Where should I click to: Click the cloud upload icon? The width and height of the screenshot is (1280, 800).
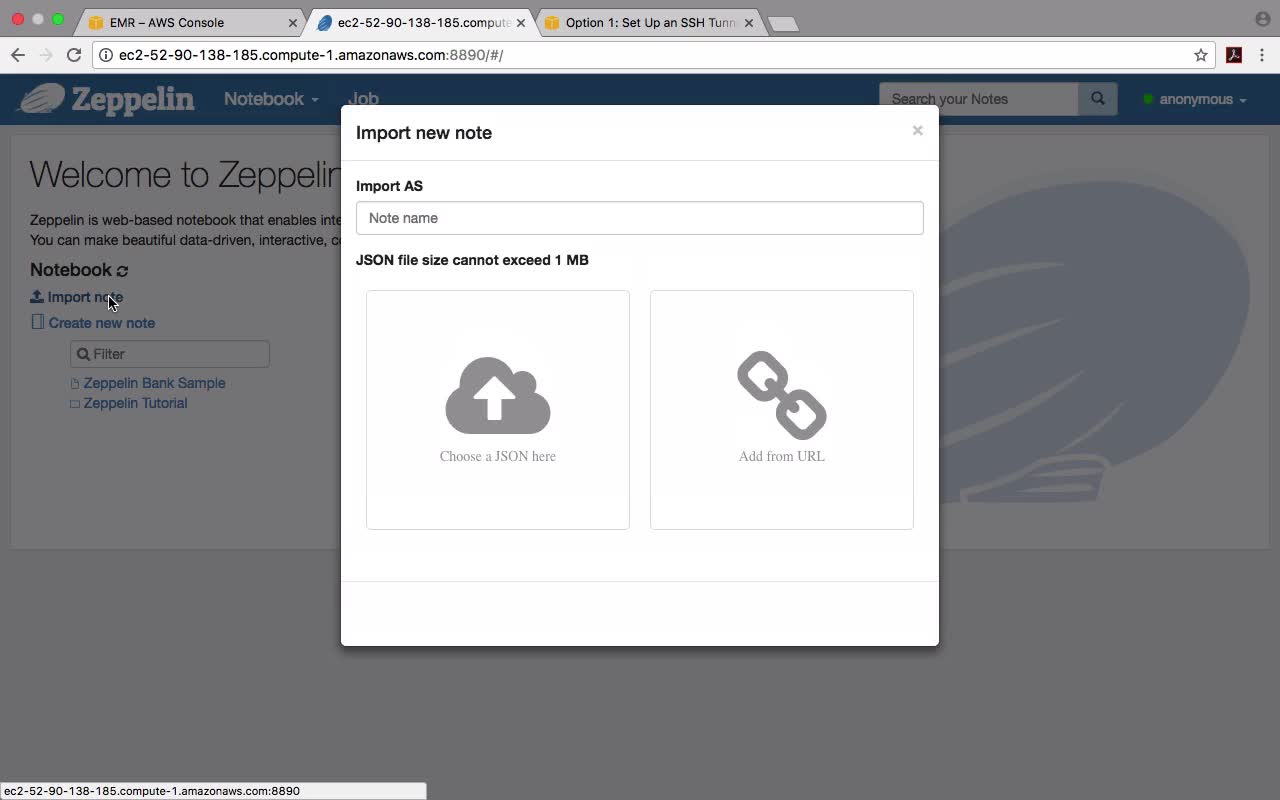coord(498,396)
